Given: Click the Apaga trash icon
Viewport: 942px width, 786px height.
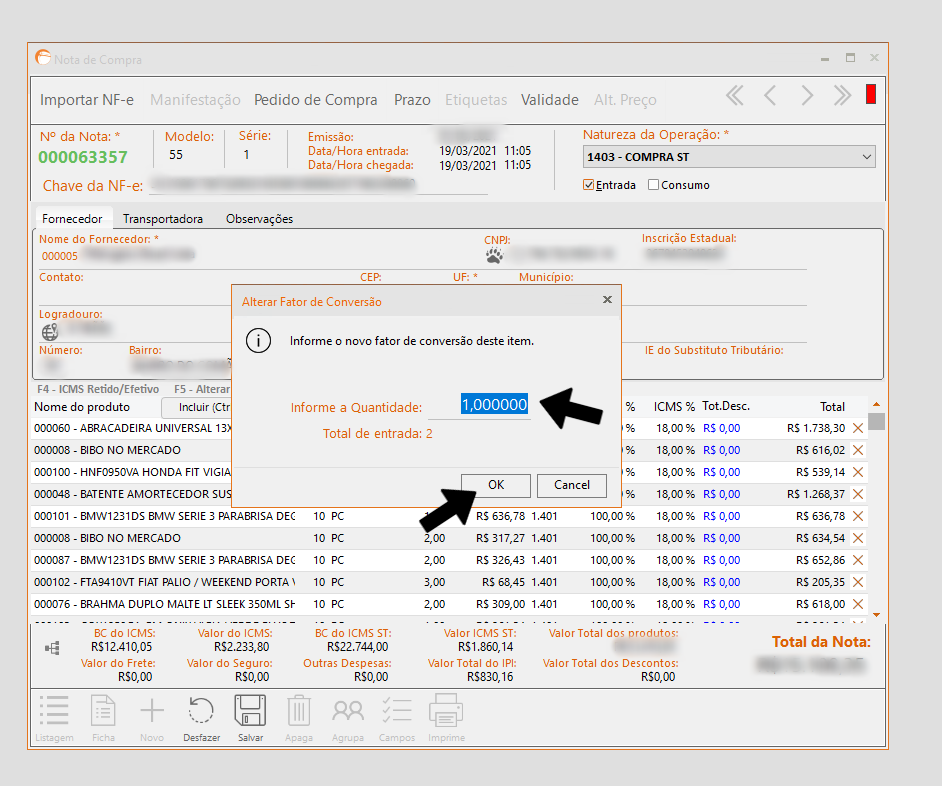Looking at the screenshot, I should [x=299, y=710].
